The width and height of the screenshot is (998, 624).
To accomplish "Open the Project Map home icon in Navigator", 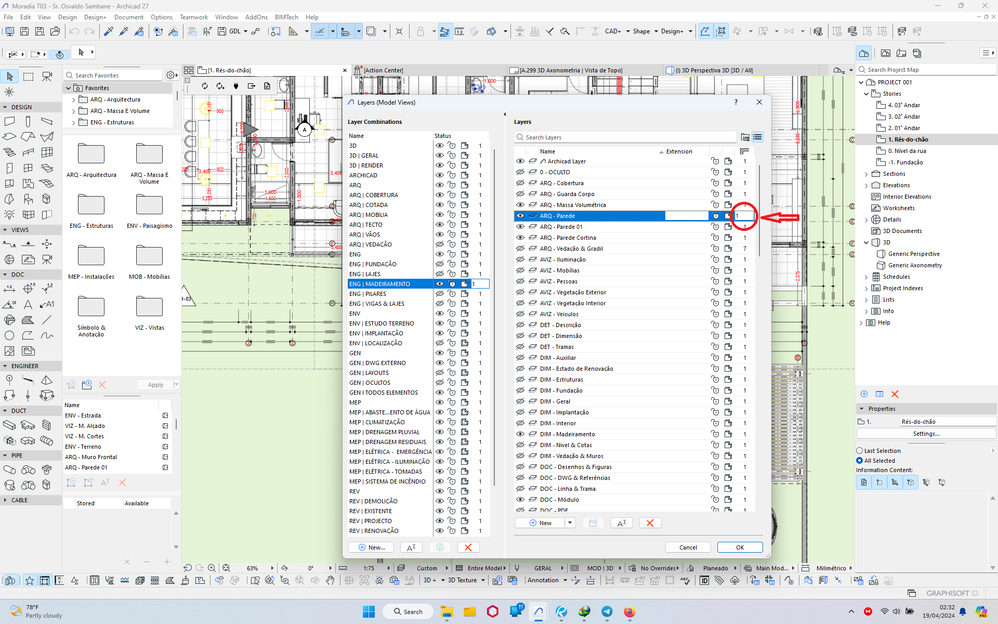I will (x=864, y=53).
